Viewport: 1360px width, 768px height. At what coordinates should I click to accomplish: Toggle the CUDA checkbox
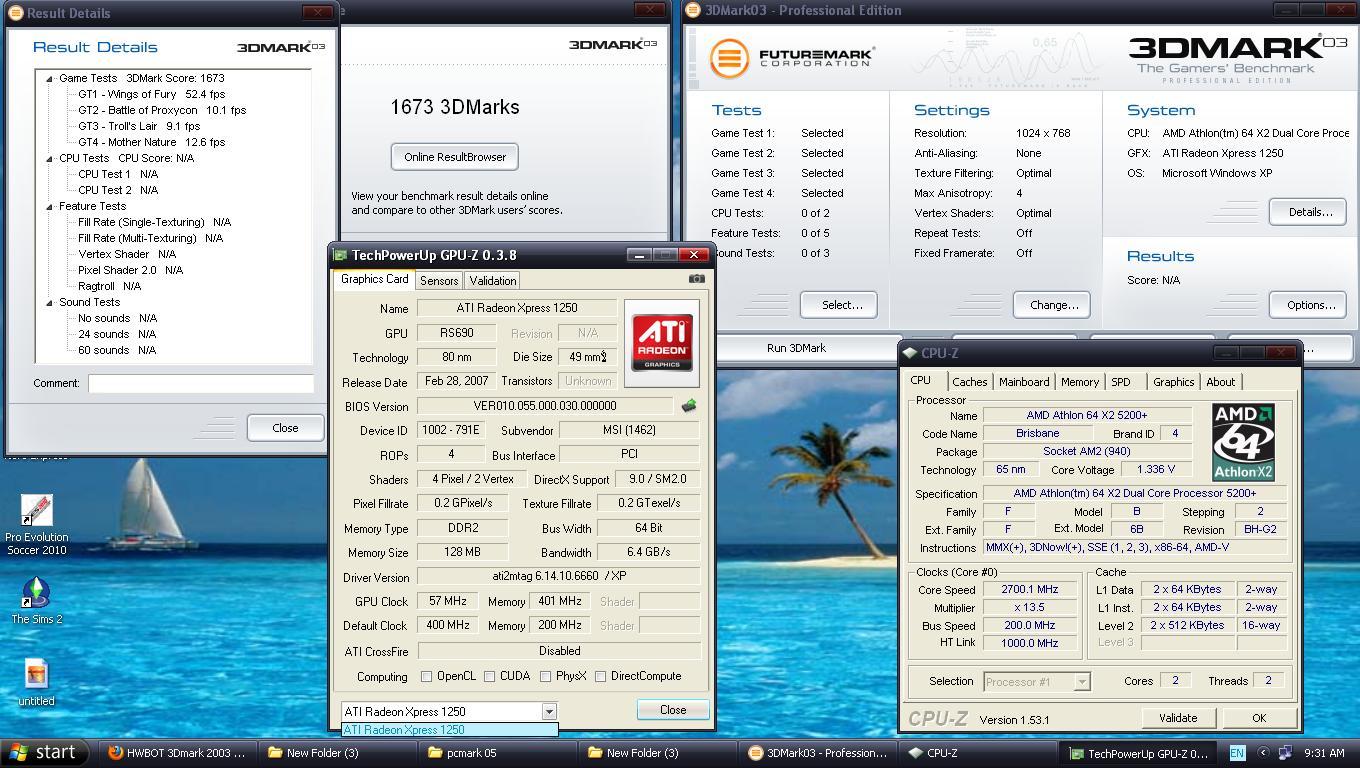[490, 677]
